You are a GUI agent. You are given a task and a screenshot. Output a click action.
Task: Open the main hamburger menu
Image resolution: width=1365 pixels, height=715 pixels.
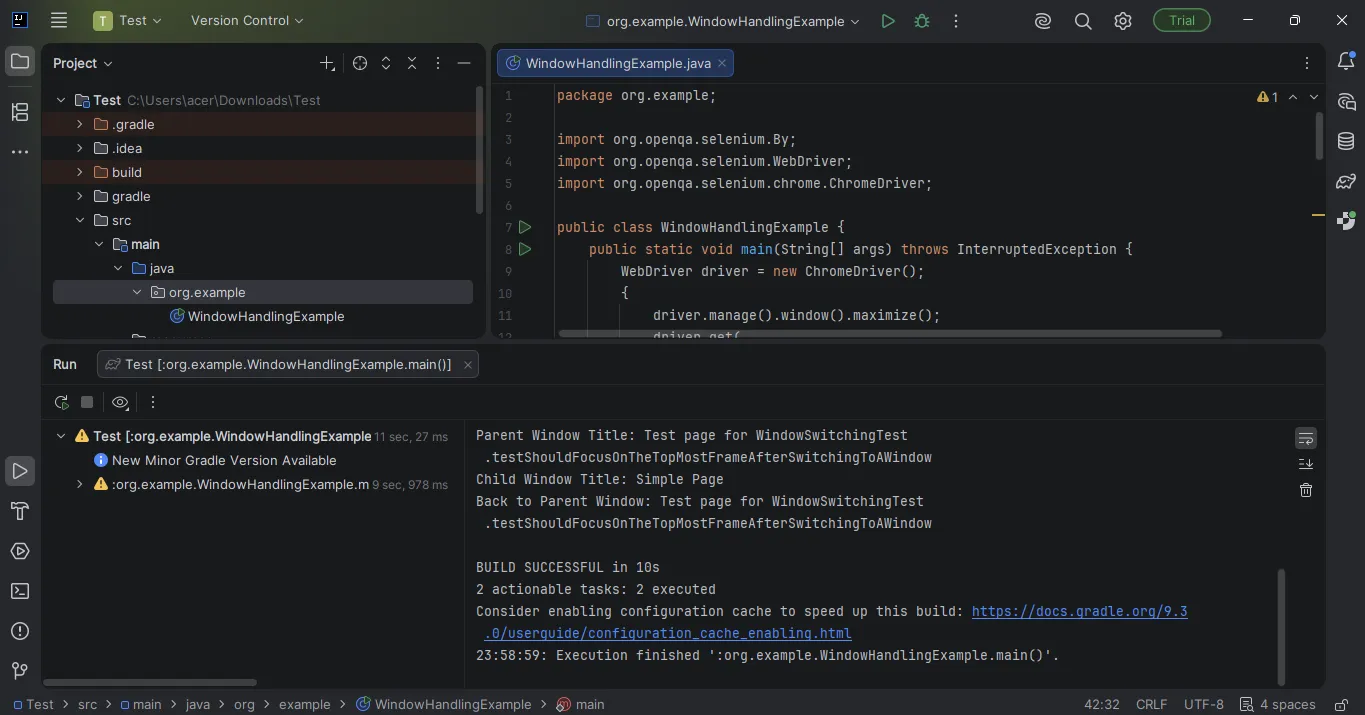tap(59, 20)
